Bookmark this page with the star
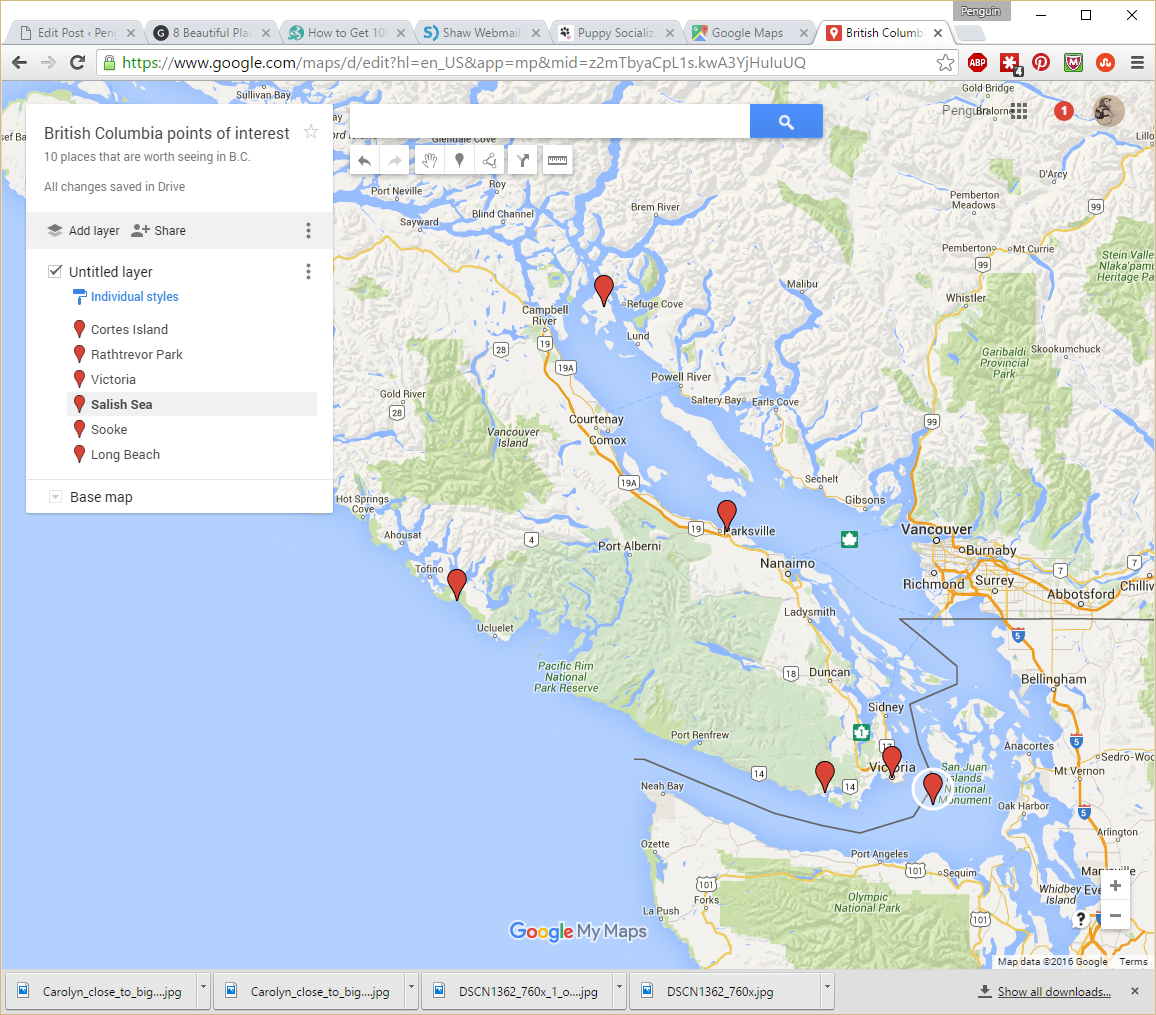 [945, 63]
